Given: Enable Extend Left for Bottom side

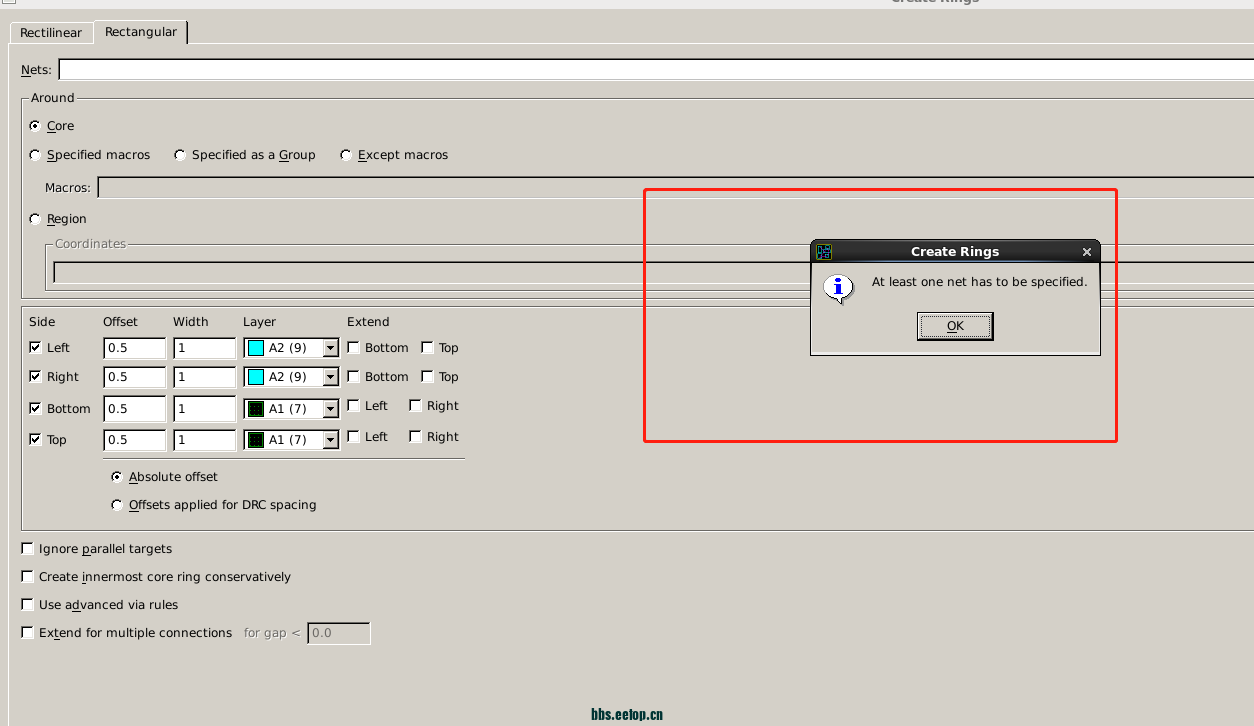Looking at the screenshot, I should click(353, 406).
